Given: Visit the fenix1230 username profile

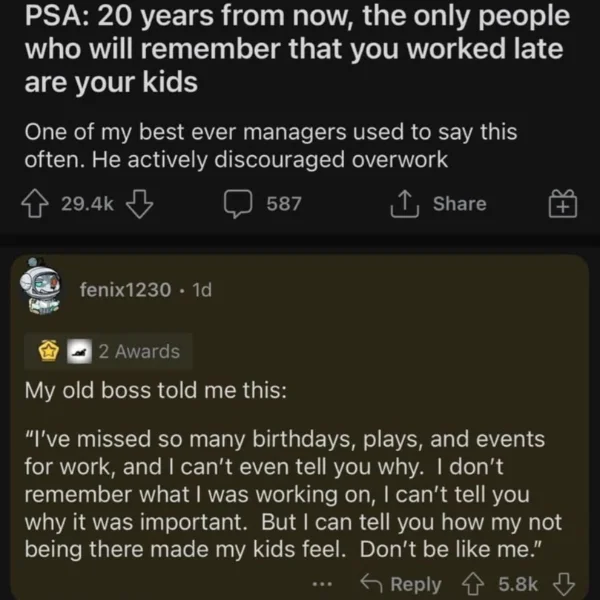Looking at the screenshot, I should point(123,289).
